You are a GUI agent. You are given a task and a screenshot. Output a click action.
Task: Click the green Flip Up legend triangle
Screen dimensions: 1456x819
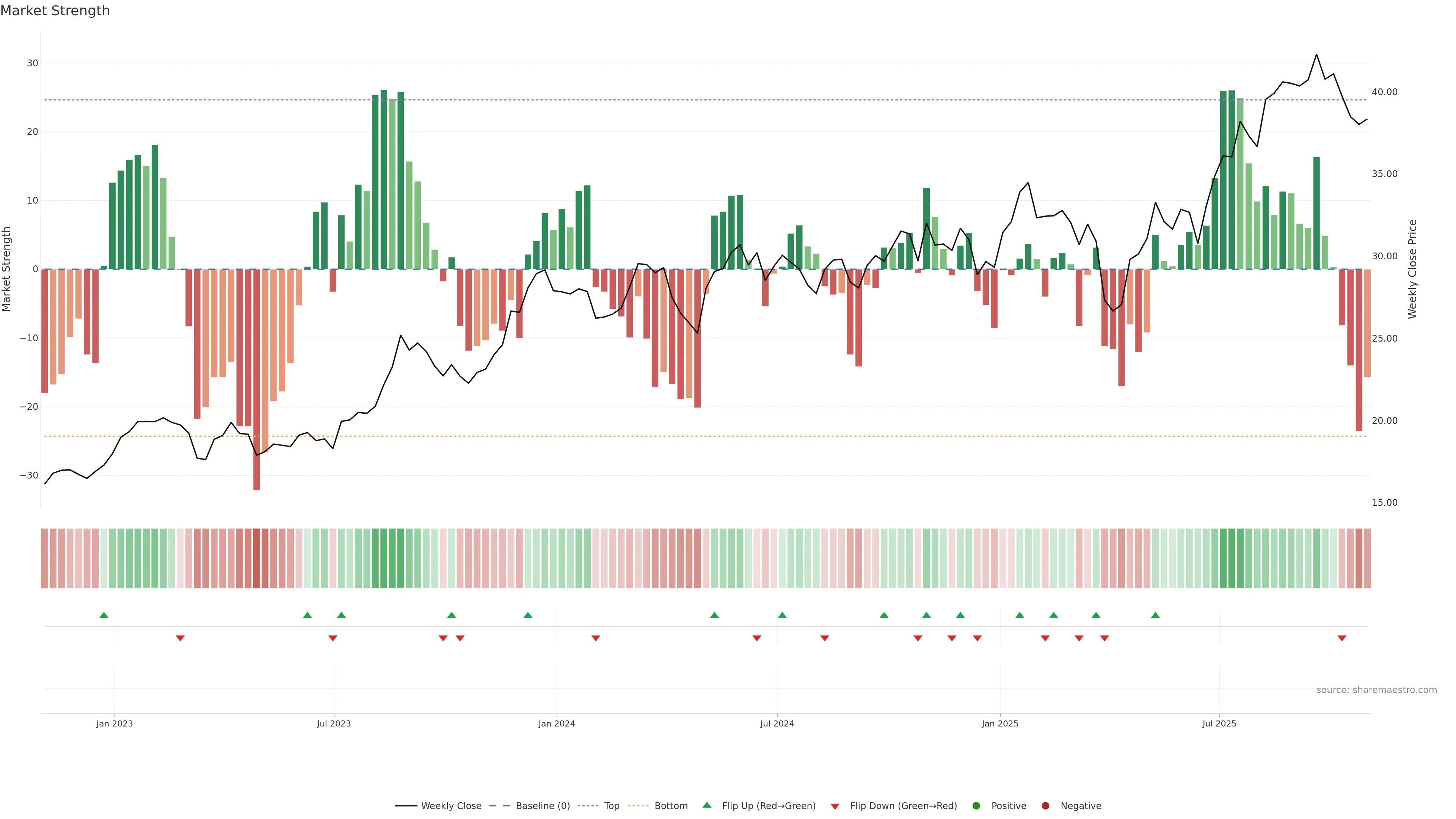pyautogui.click(x=706, y=805)
